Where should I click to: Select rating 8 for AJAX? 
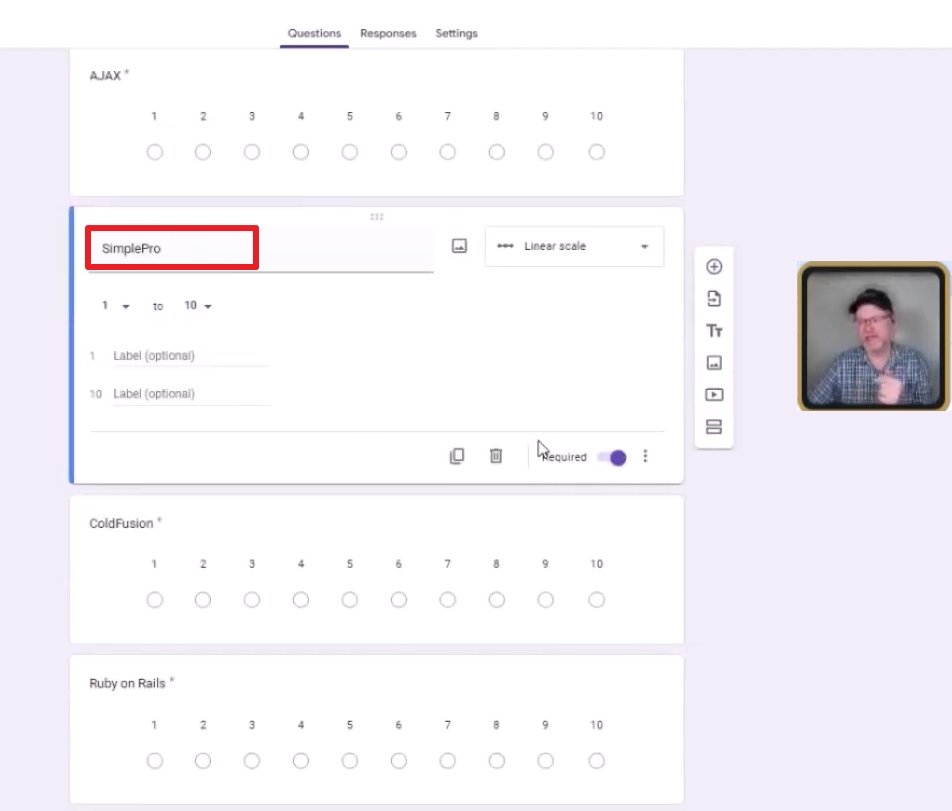coord(497,152)
